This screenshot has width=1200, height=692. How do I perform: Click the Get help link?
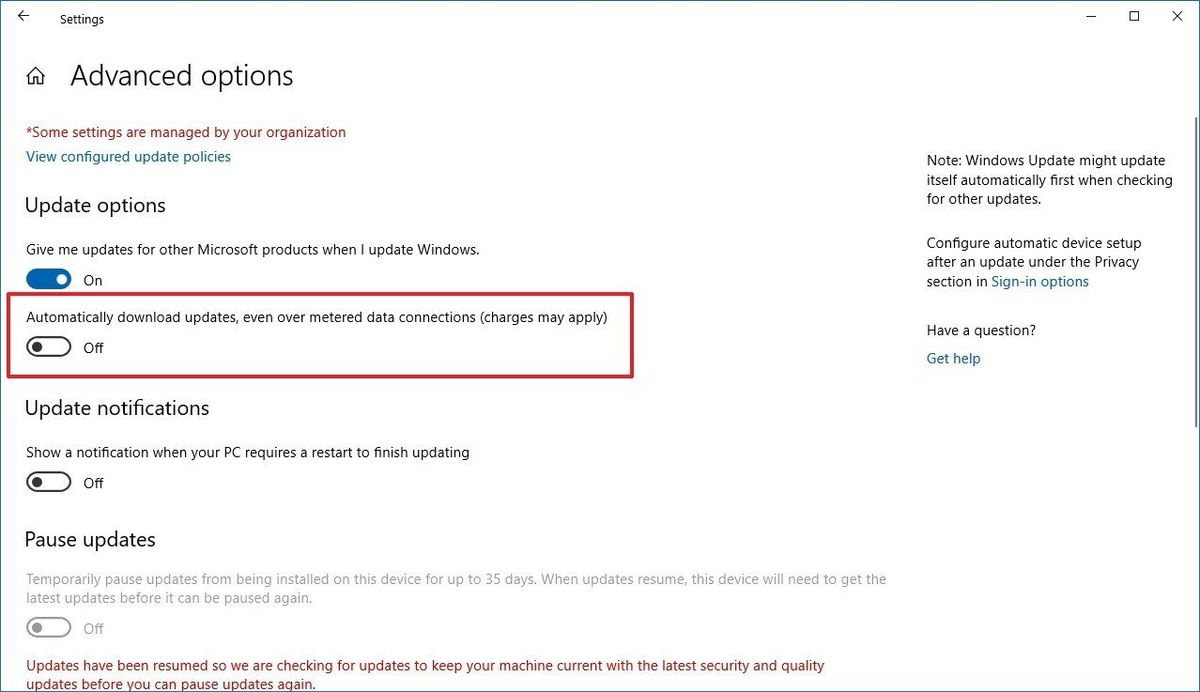coord(952,358)
